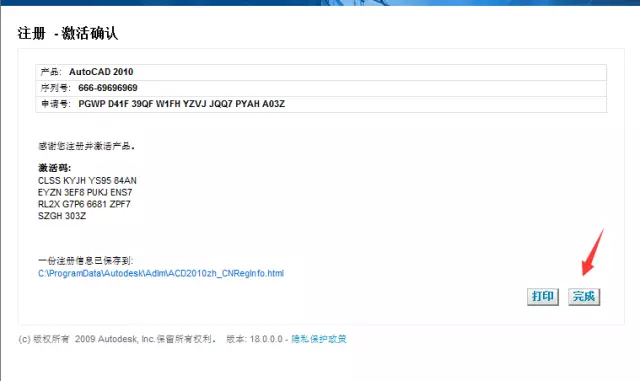The image size is (640, 381).
Task: Click the 注册 - 激活确认 page heading
Action: pos(68,33)
